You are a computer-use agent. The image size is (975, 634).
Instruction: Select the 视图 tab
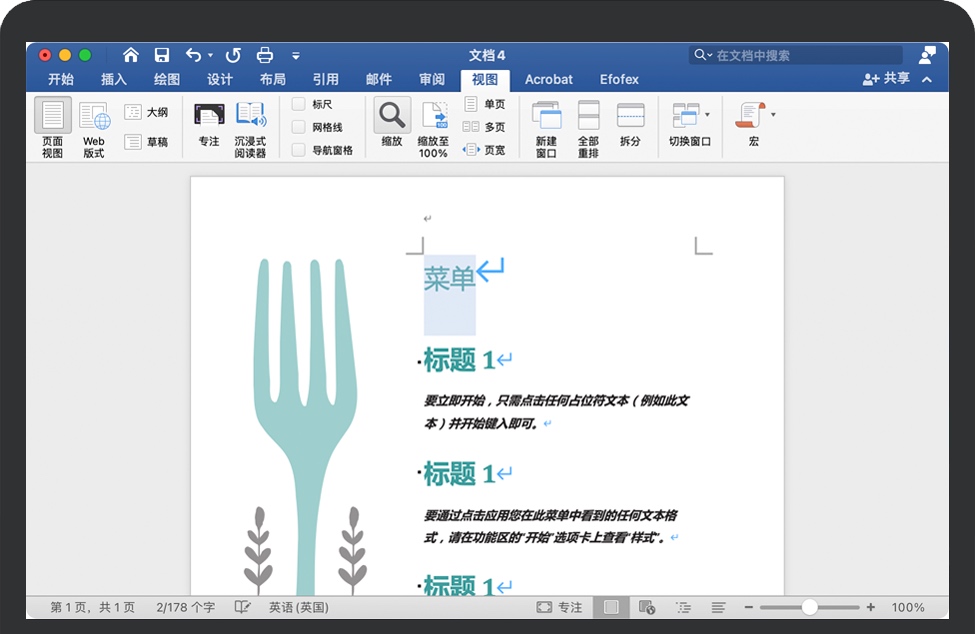click(485, 80)
